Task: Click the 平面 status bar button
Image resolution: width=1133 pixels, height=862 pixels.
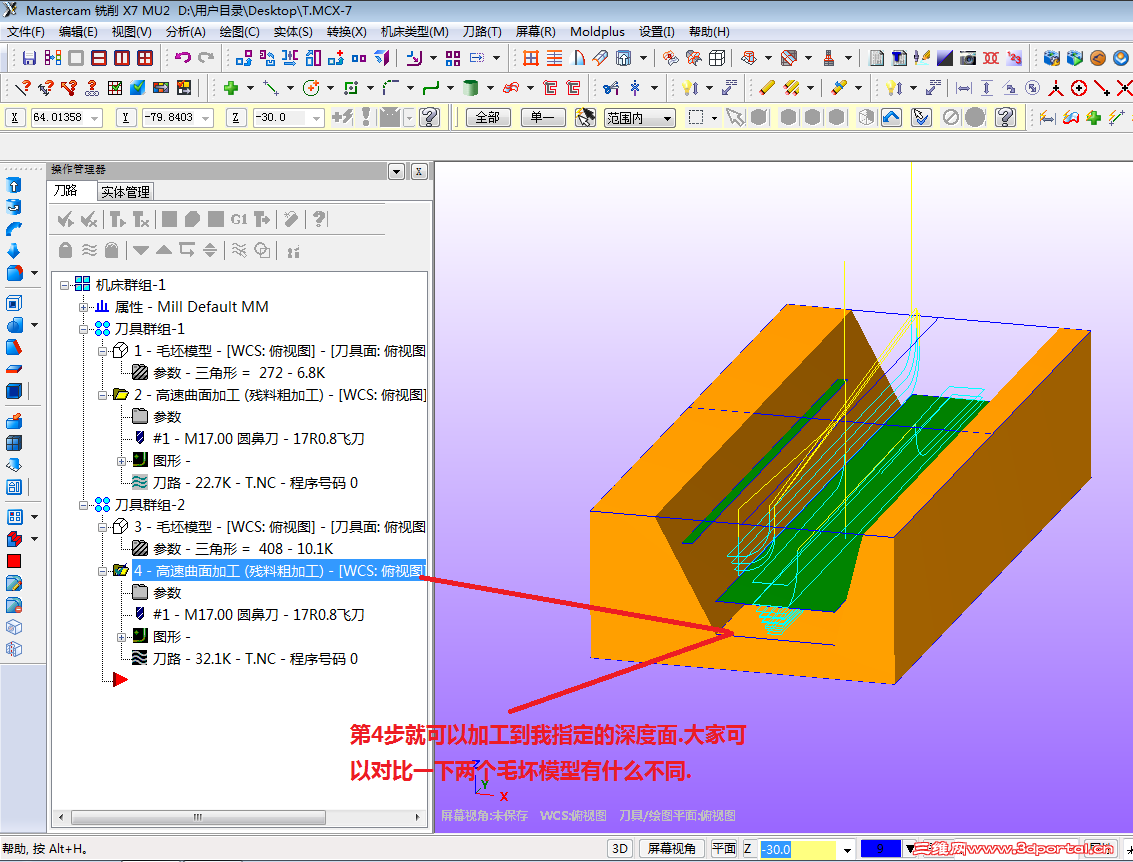Action: pos(724,848)
